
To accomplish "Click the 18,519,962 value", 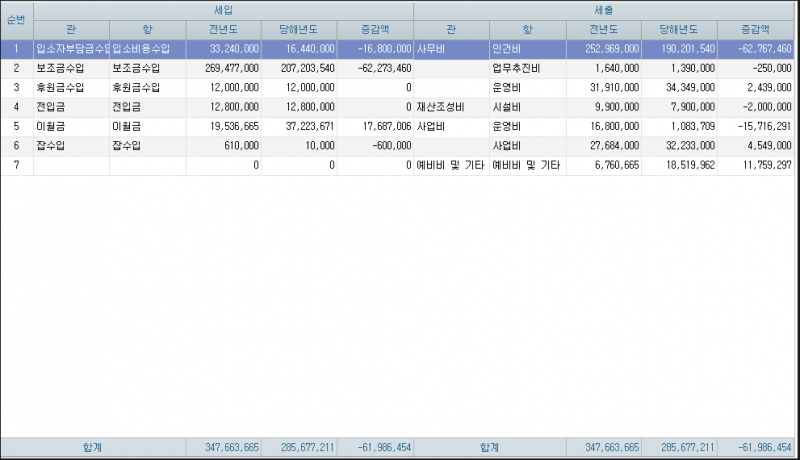I will point(690,165).
